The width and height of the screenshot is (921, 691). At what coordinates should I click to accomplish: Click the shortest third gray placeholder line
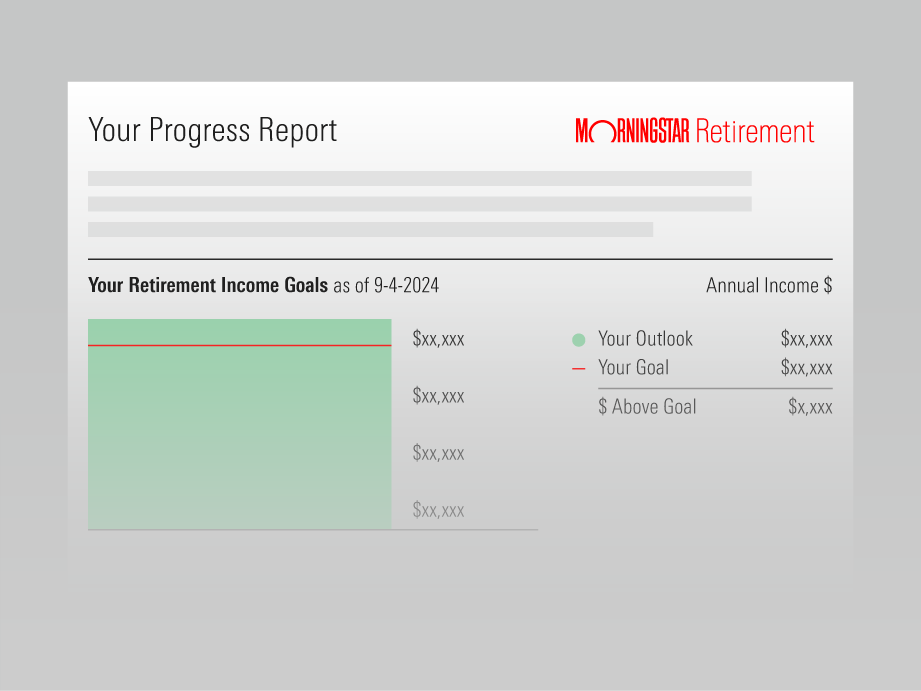(x=370, y=229)
